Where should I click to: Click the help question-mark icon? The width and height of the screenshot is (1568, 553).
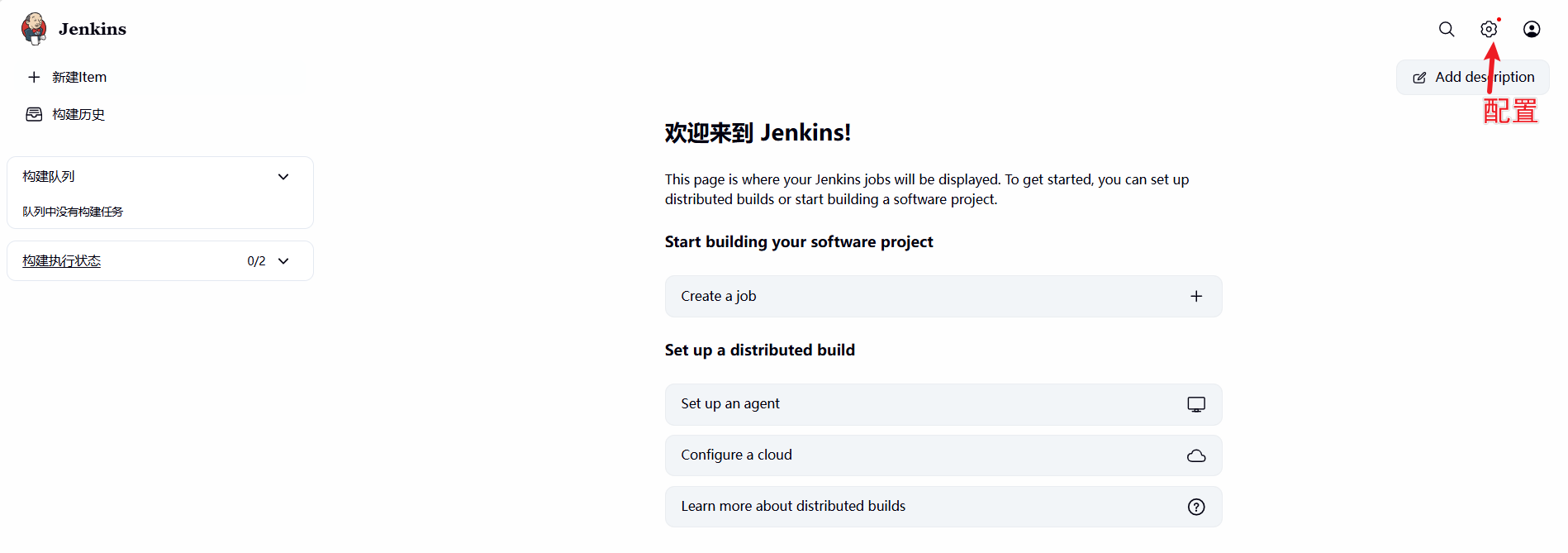[x=1196, y=507]
